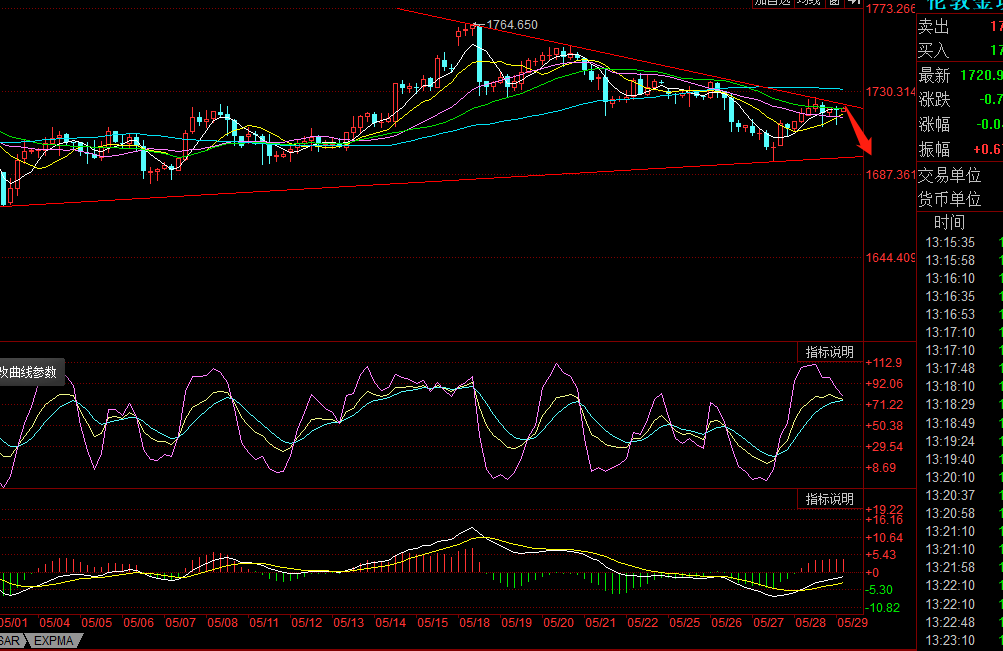Click the 涨幅 percent change label
1003x651 pixels.
point(935,124)
